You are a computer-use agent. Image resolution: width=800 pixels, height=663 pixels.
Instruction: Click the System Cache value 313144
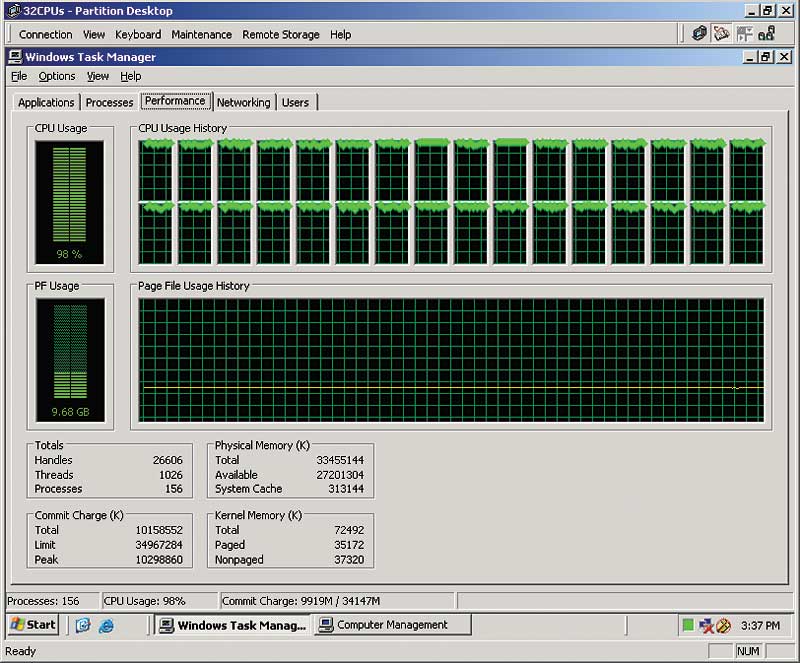pos(346,488)
